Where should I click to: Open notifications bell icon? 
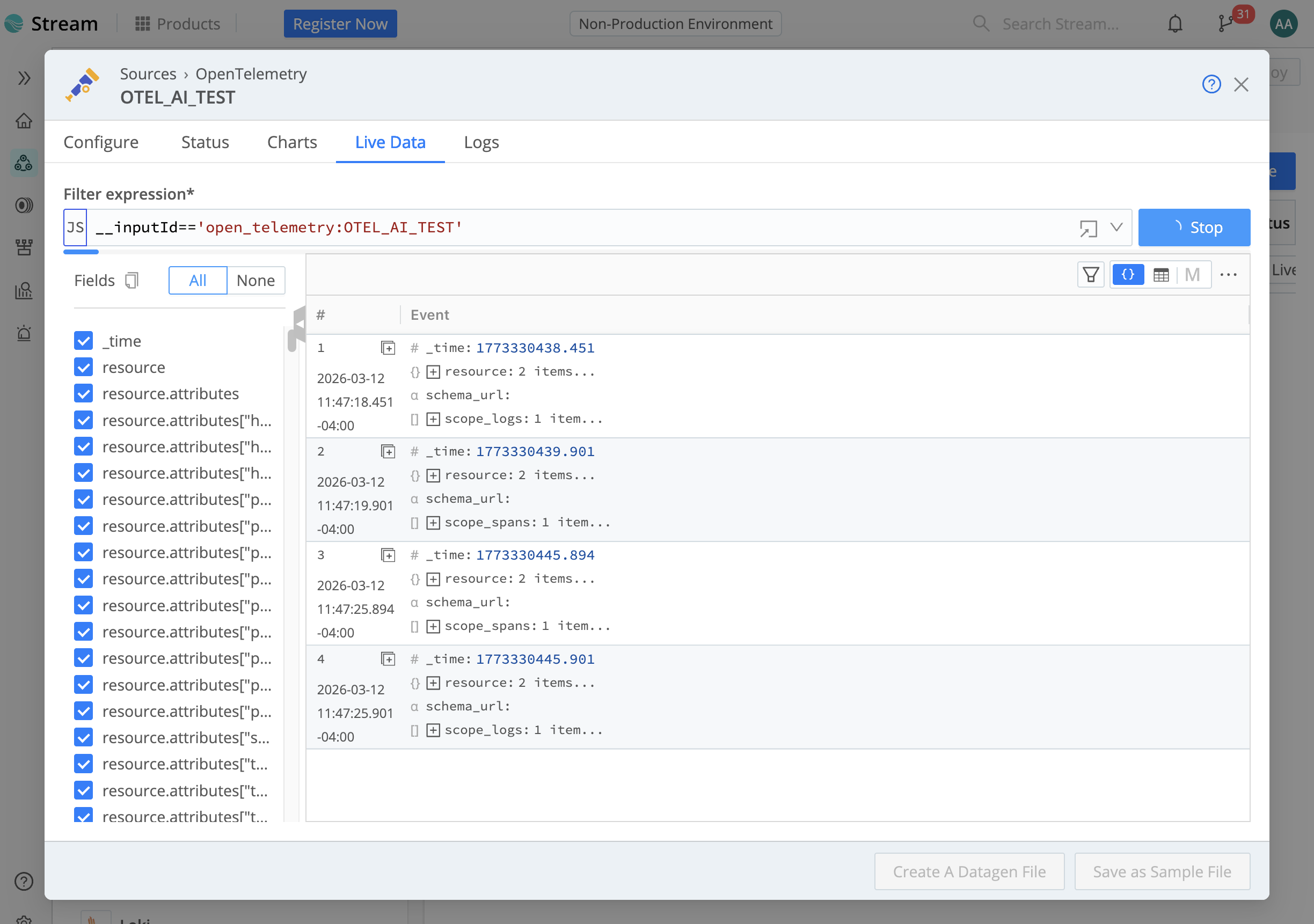pyautogui.click(x=1175, y=24)
